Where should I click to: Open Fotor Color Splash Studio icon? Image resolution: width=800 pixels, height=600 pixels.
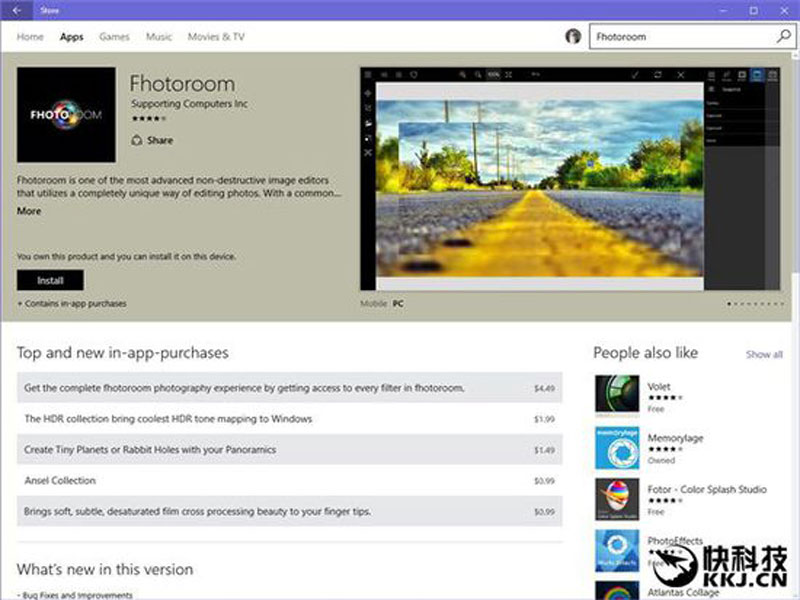click(x=617, y=499)
